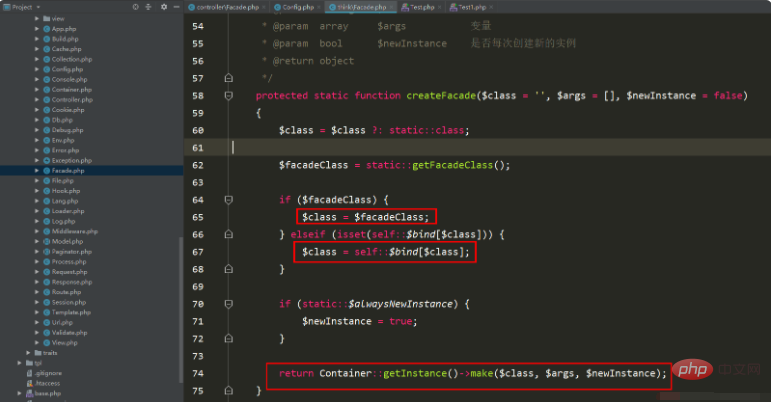Image resolution: width=771 pixels, height=402 pixels.
Task: Click the base.php file icon
Action: 30,393
